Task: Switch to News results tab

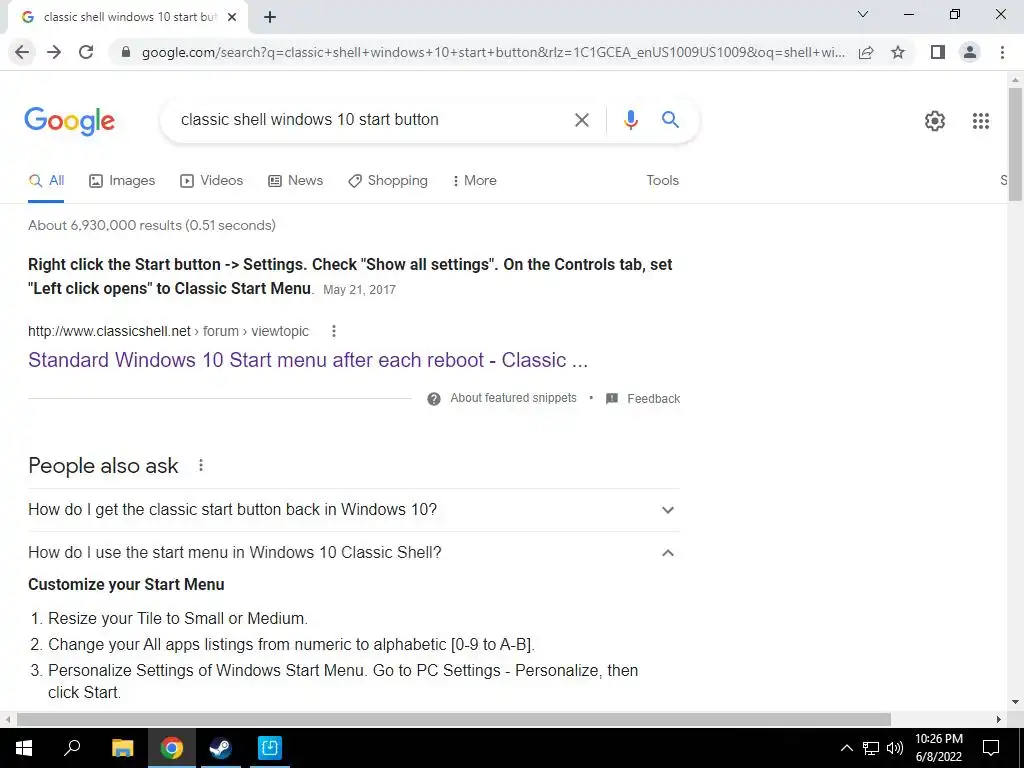Action: click(x=296, y=181)
